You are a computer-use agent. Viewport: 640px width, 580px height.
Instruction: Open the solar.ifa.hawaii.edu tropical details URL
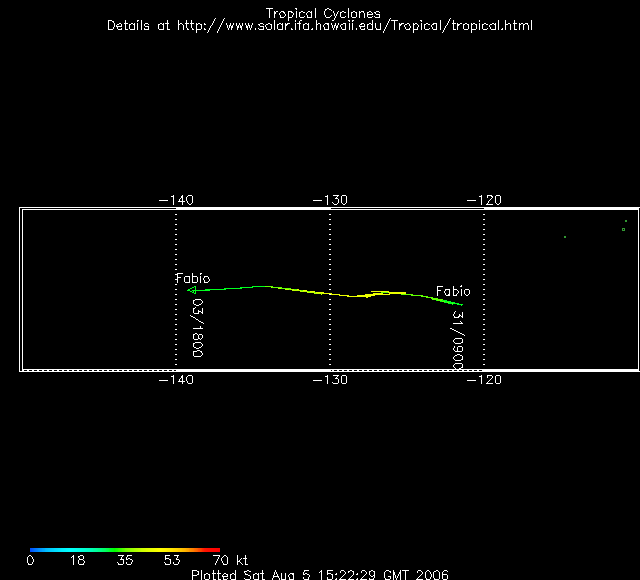coord(319,25)
